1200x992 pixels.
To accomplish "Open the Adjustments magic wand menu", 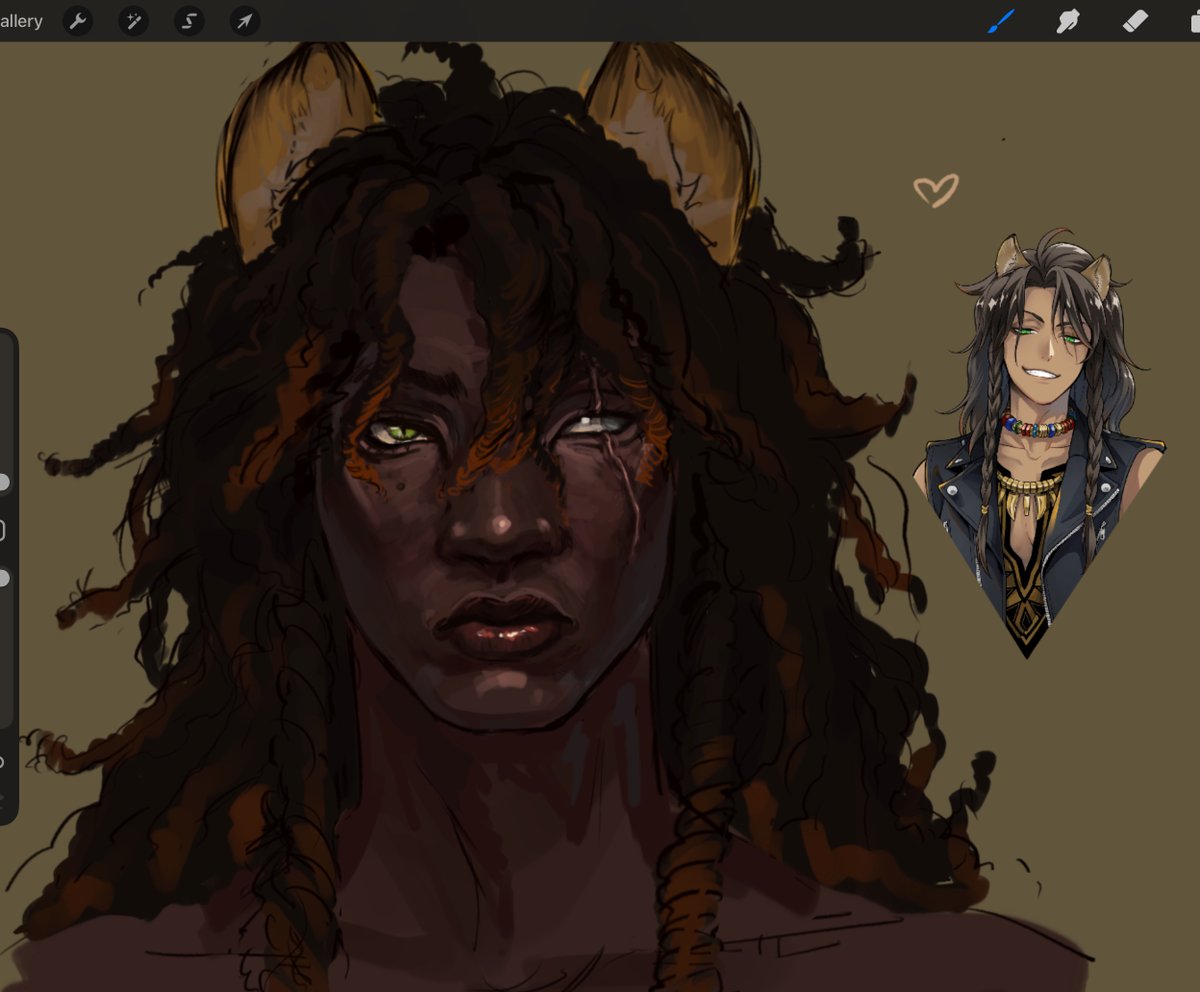I will 133,21.
